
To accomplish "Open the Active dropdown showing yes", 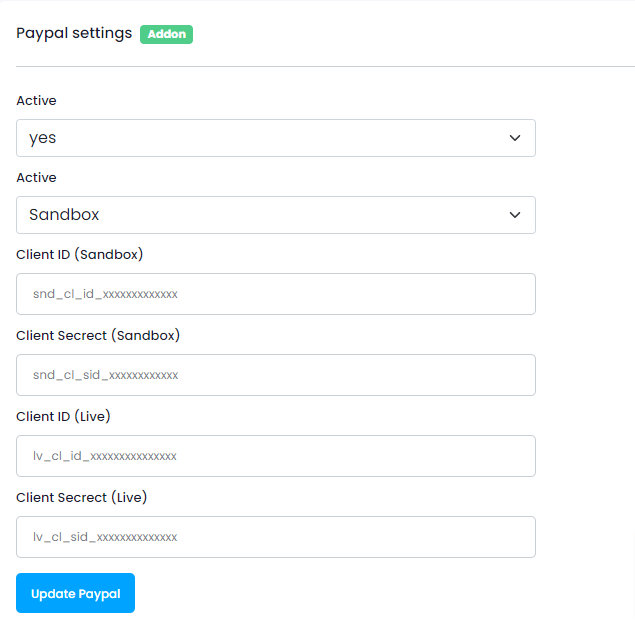I will click(275, 138).
